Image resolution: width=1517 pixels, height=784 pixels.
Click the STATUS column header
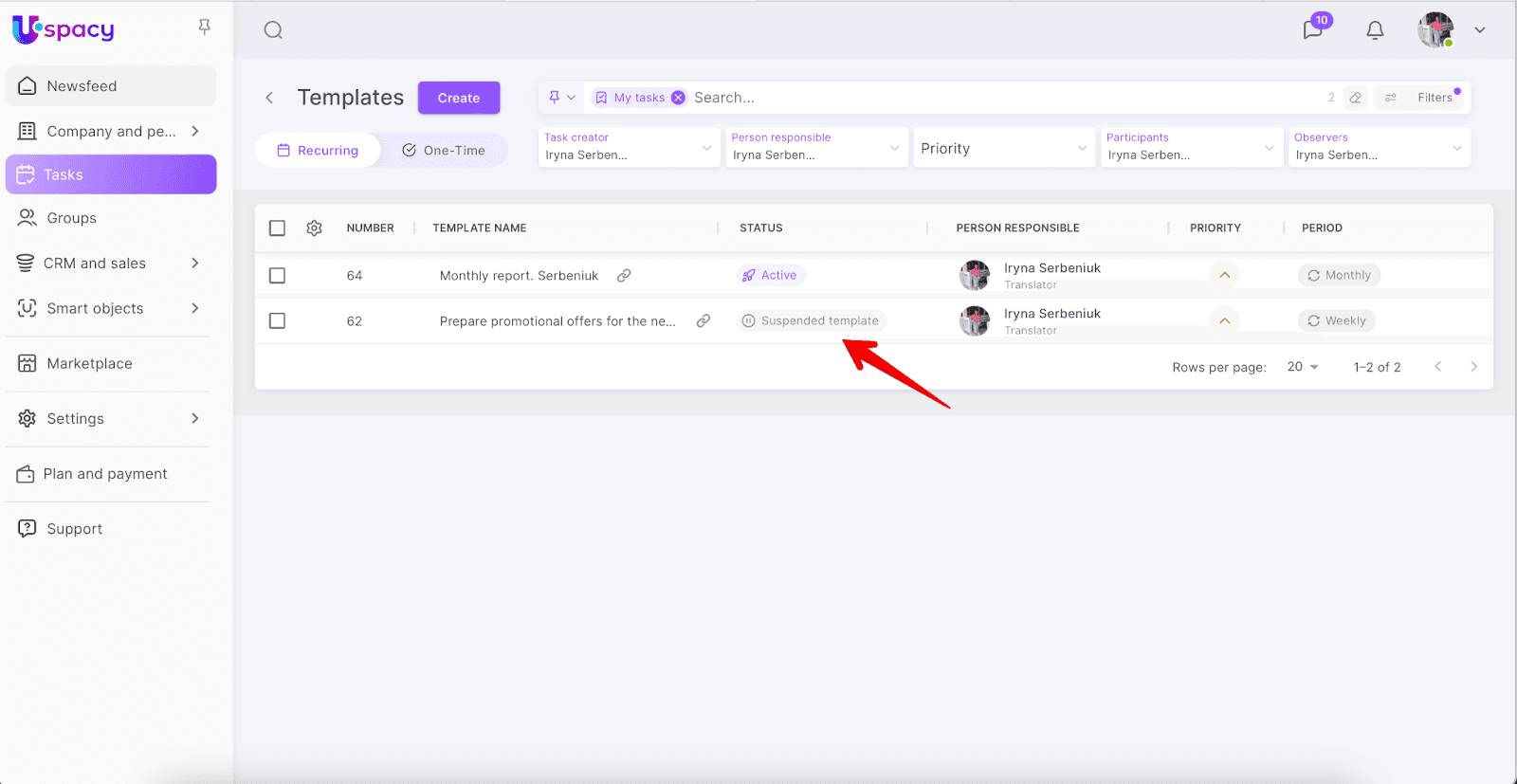coord(761,228)
